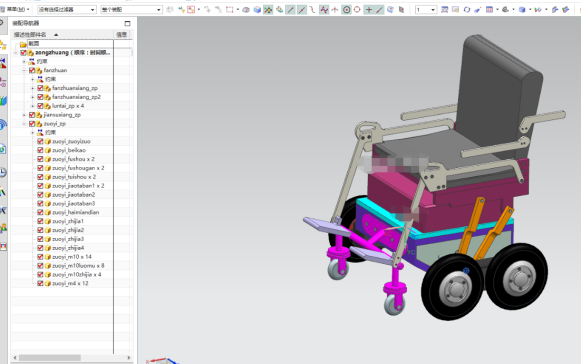Toggle the highlighted colored-nodes snap icon
The image size is (581, 364).
click(x=268, y=10)
